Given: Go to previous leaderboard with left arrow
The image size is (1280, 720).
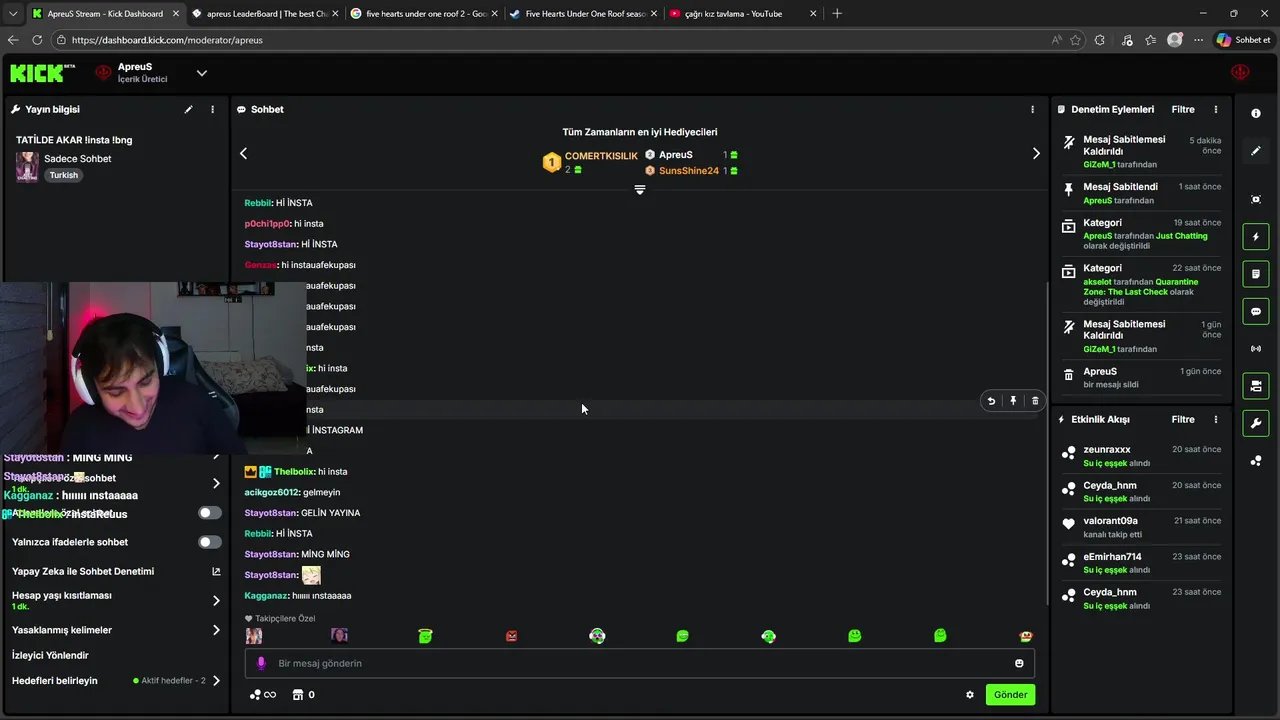Looking at the screenshot, I should [x=243, y=153].
